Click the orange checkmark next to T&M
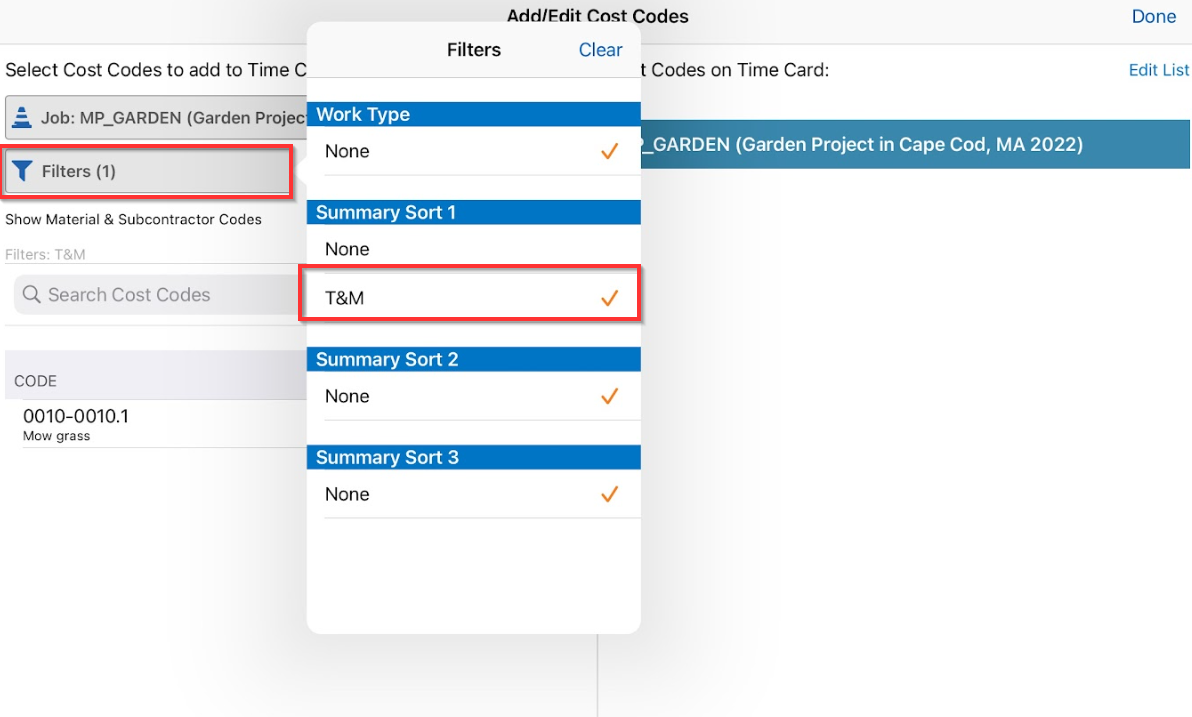The height and width of the screenshot is (717, 1192). click(609, 297)
